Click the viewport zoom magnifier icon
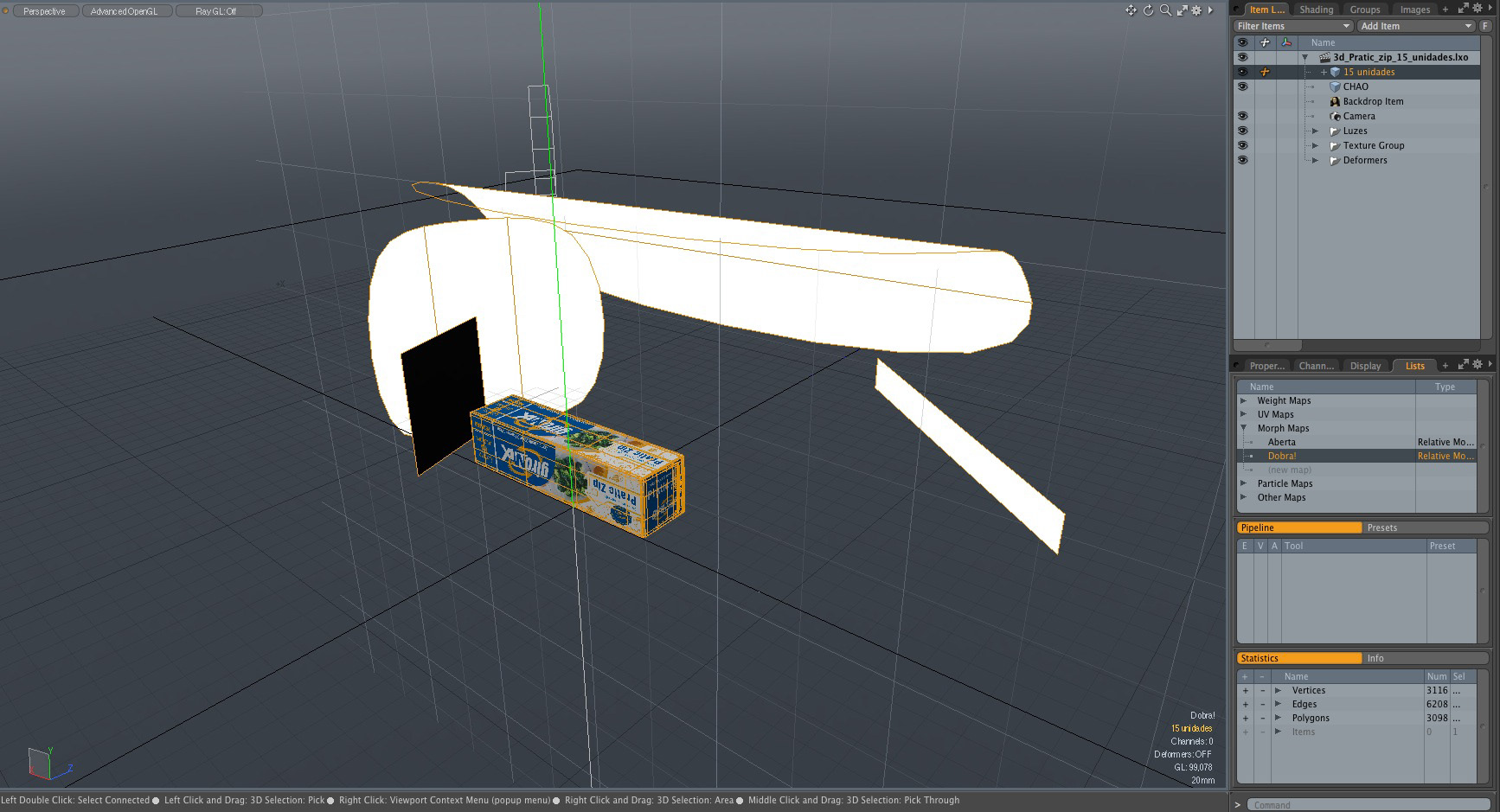 pos(1165,10)
